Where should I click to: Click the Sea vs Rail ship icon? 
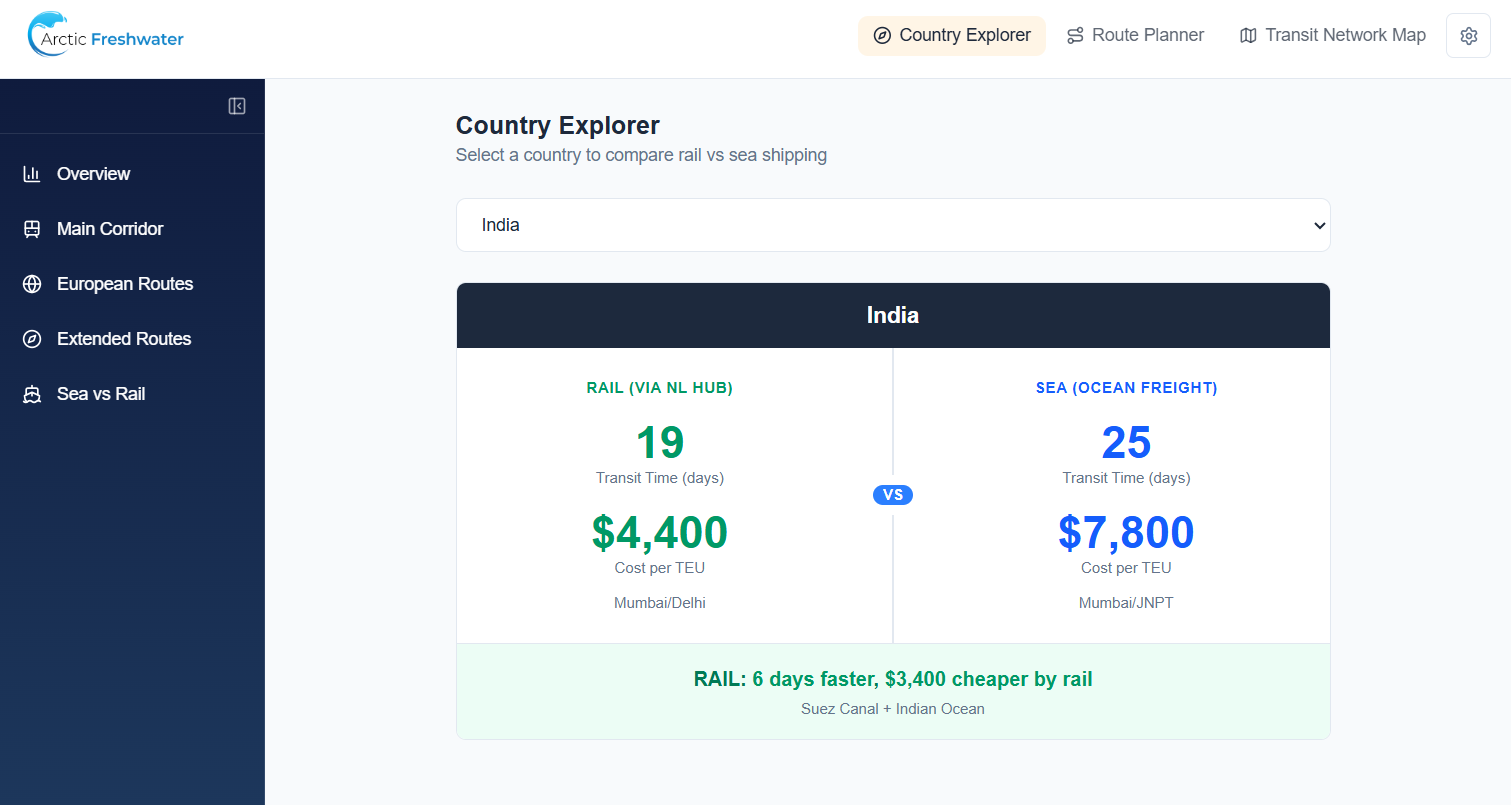[x=30, y=393]
